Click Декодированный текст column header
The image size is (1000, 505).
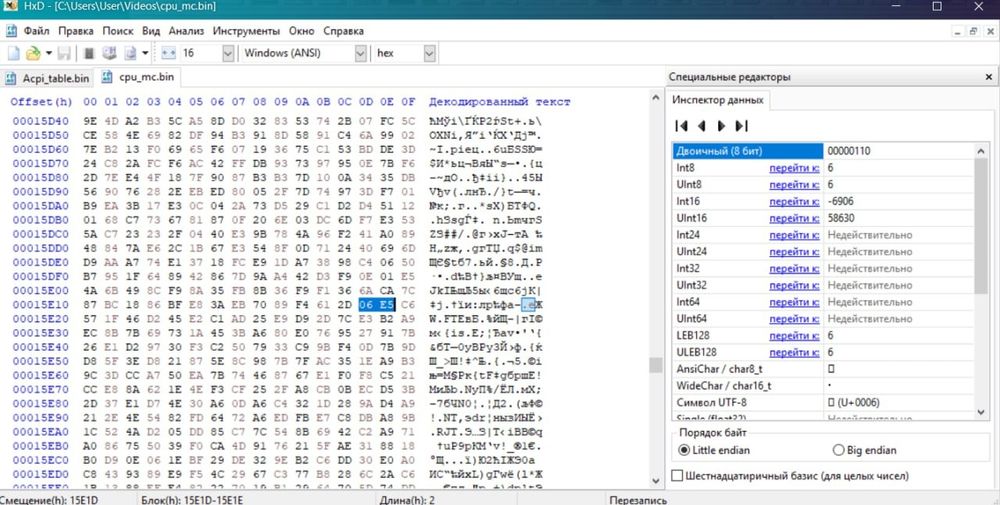point(499,102)
